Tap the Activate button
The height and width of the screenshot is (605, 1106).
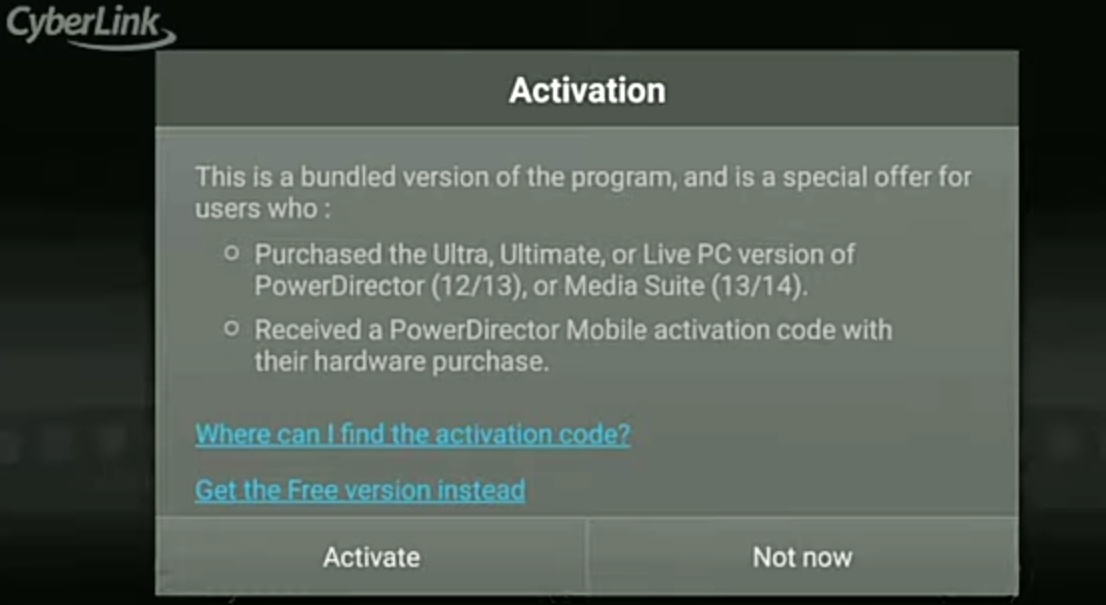[371, 557]
